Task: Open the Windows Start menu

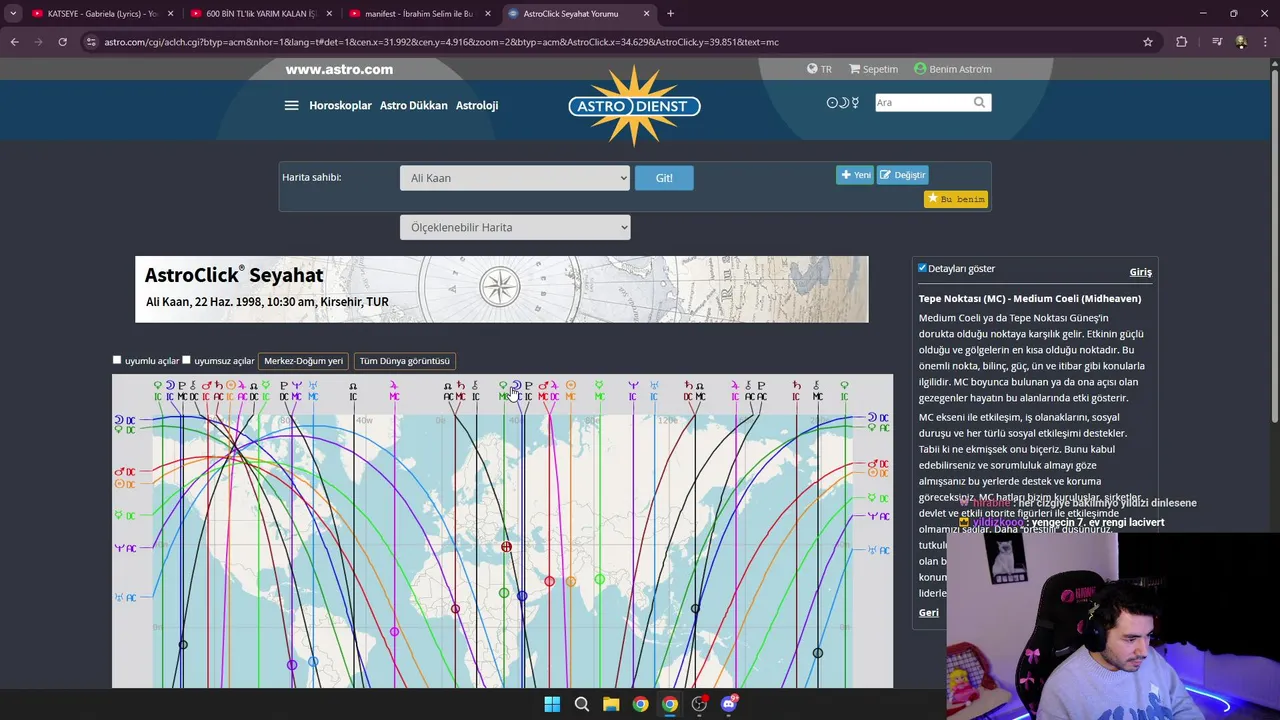Action: pyautogui.click(x=552, y=704)
